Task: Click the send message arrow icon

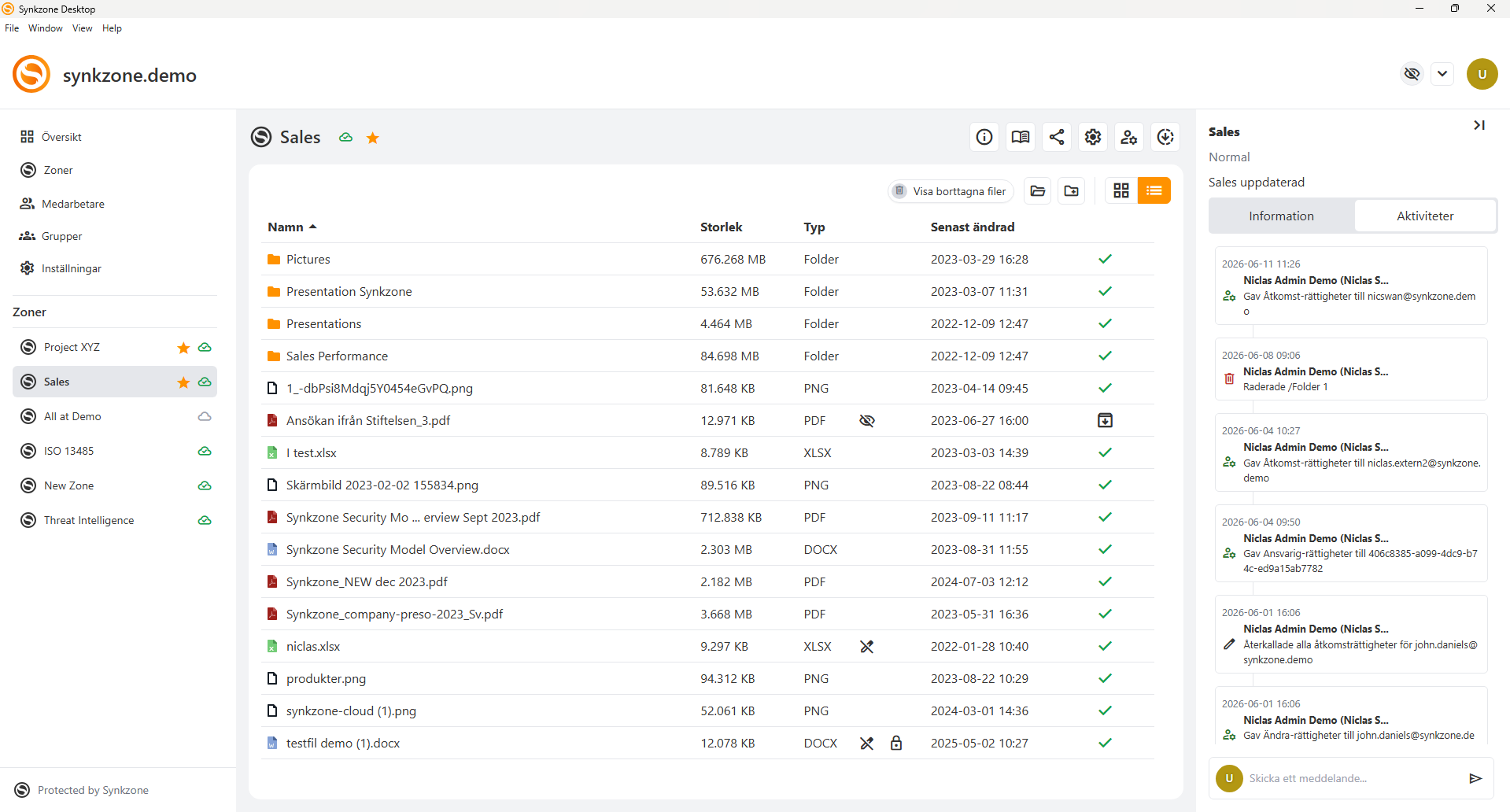Action: pos(1475,778)
